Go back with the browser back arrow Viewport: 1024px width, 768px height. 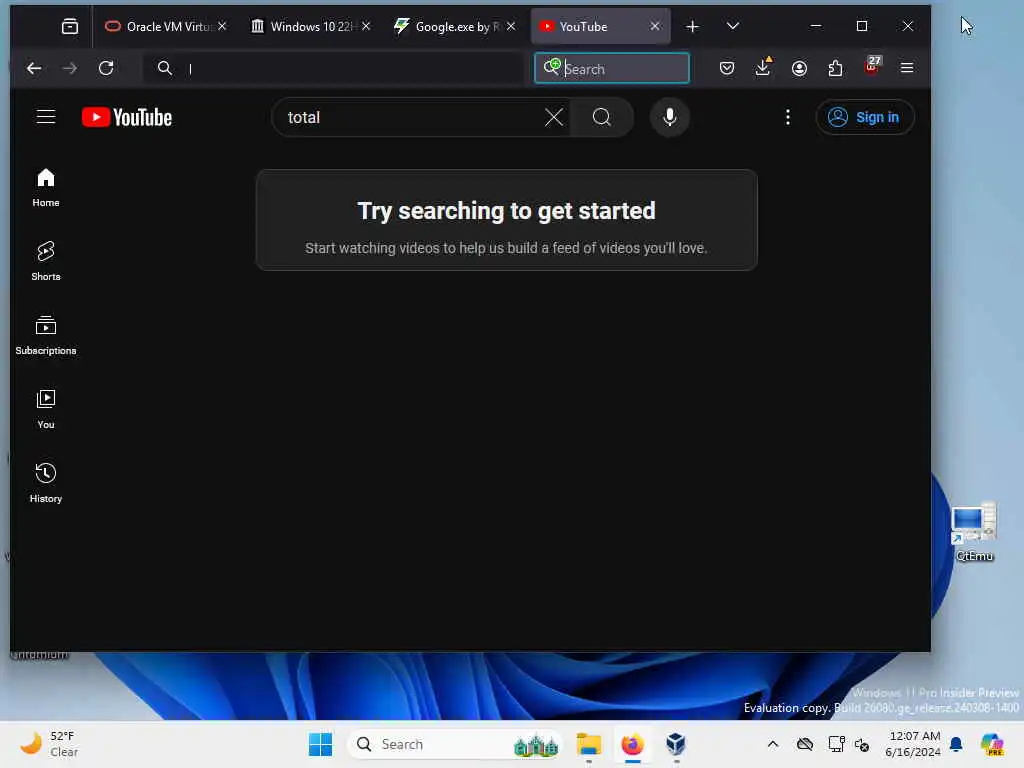click(34, 69)
